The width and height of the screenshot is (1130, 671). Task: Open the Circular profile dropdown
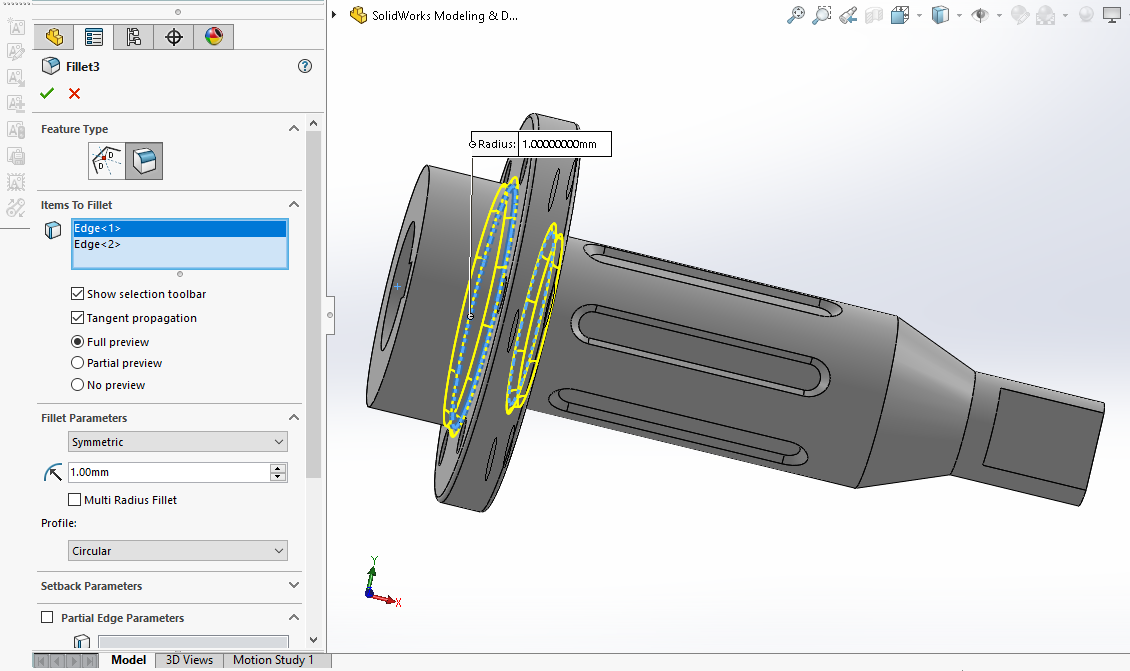(178, 551)
